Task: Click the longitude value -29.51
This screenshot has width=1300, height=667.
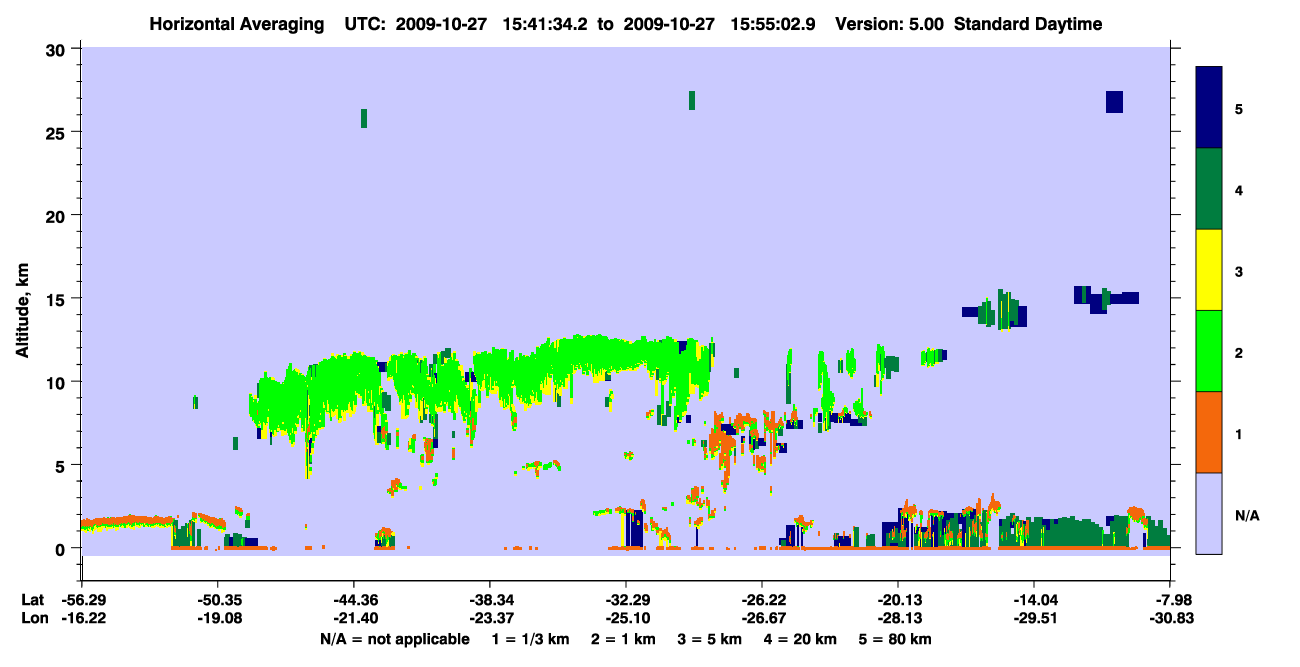Action: pyautogui.click(x=1033, y=619)
